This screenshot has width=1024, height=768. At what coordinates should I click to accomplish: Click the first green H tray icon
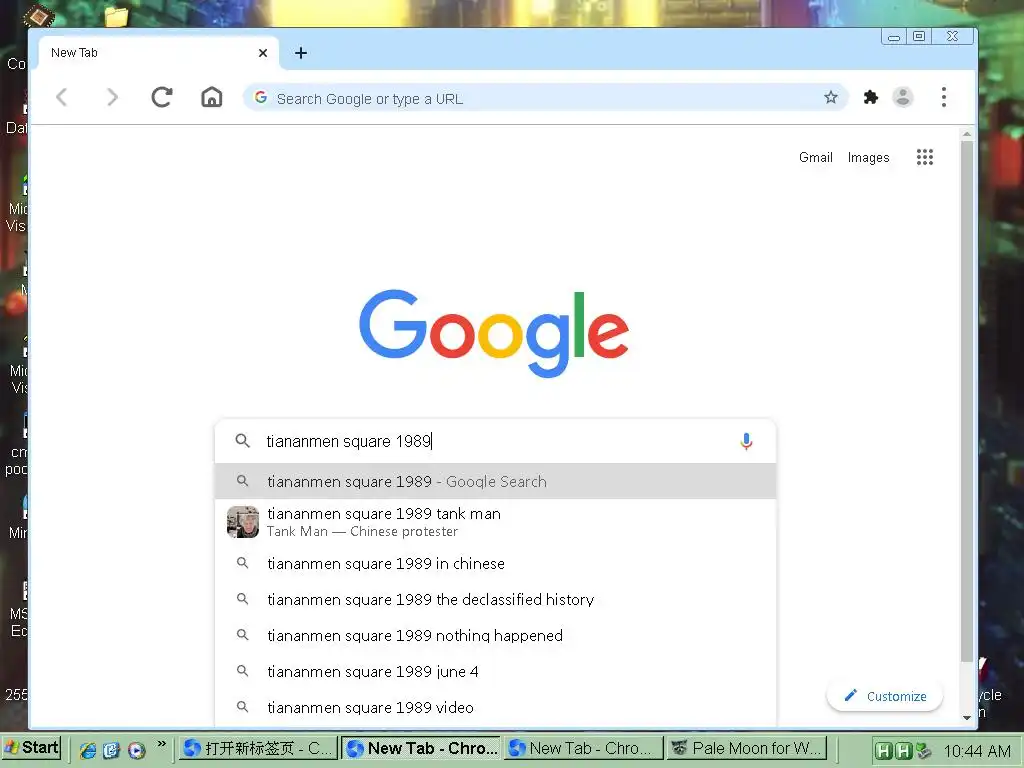[x=882, y=751]
